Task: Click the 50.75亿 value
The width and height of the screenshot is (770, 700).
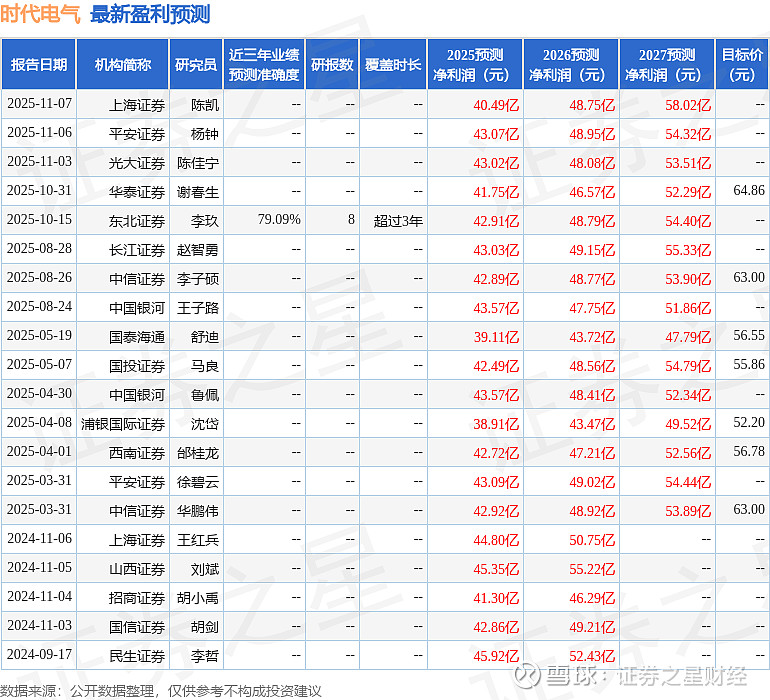Action: (x=592, y=539)
